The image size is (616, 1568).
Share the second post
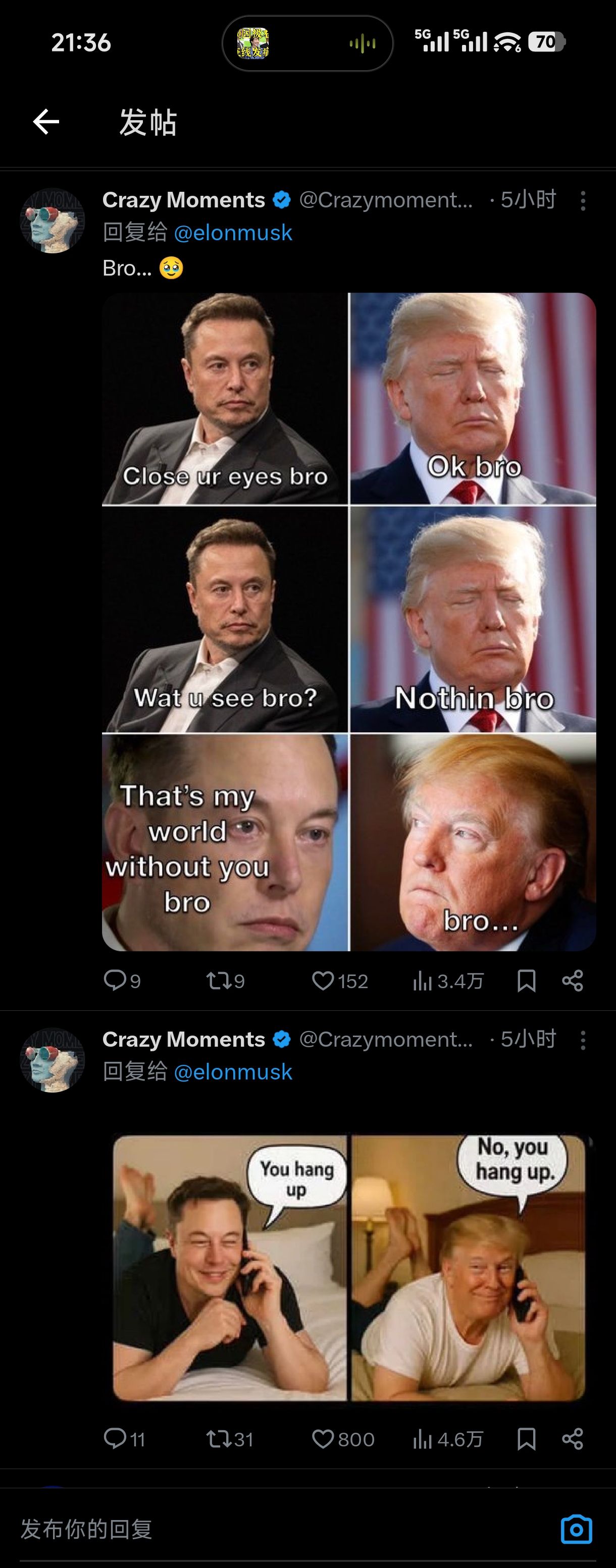572,1438
